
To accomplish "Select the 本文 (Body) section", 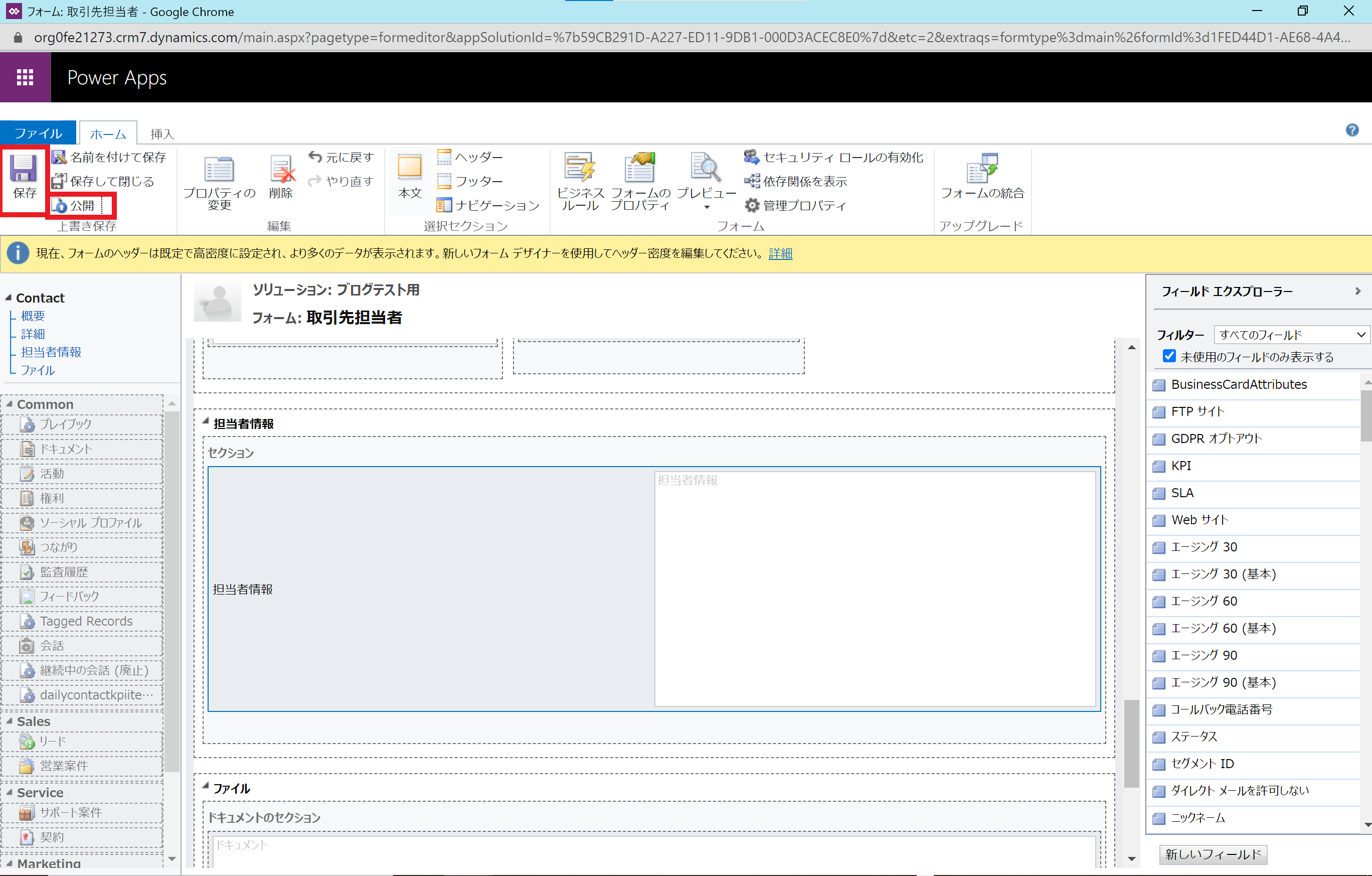I will 410,177.
